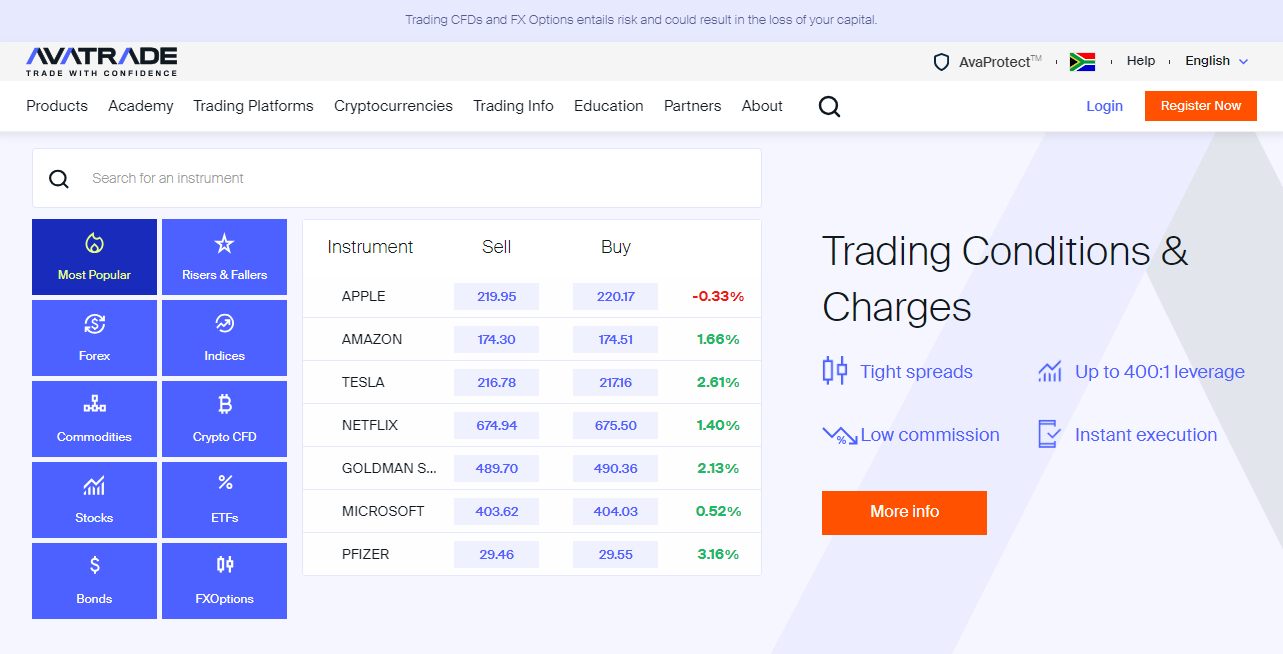This screenshot has width=1283, height=654.
Task: Select the PFIZER instrument name
Action: [x=366, y=554]
